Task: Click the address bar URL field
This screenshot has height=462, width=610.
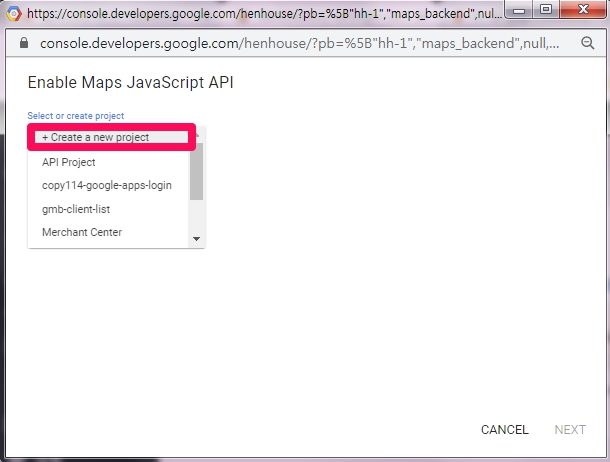Action: click(300, 43)
